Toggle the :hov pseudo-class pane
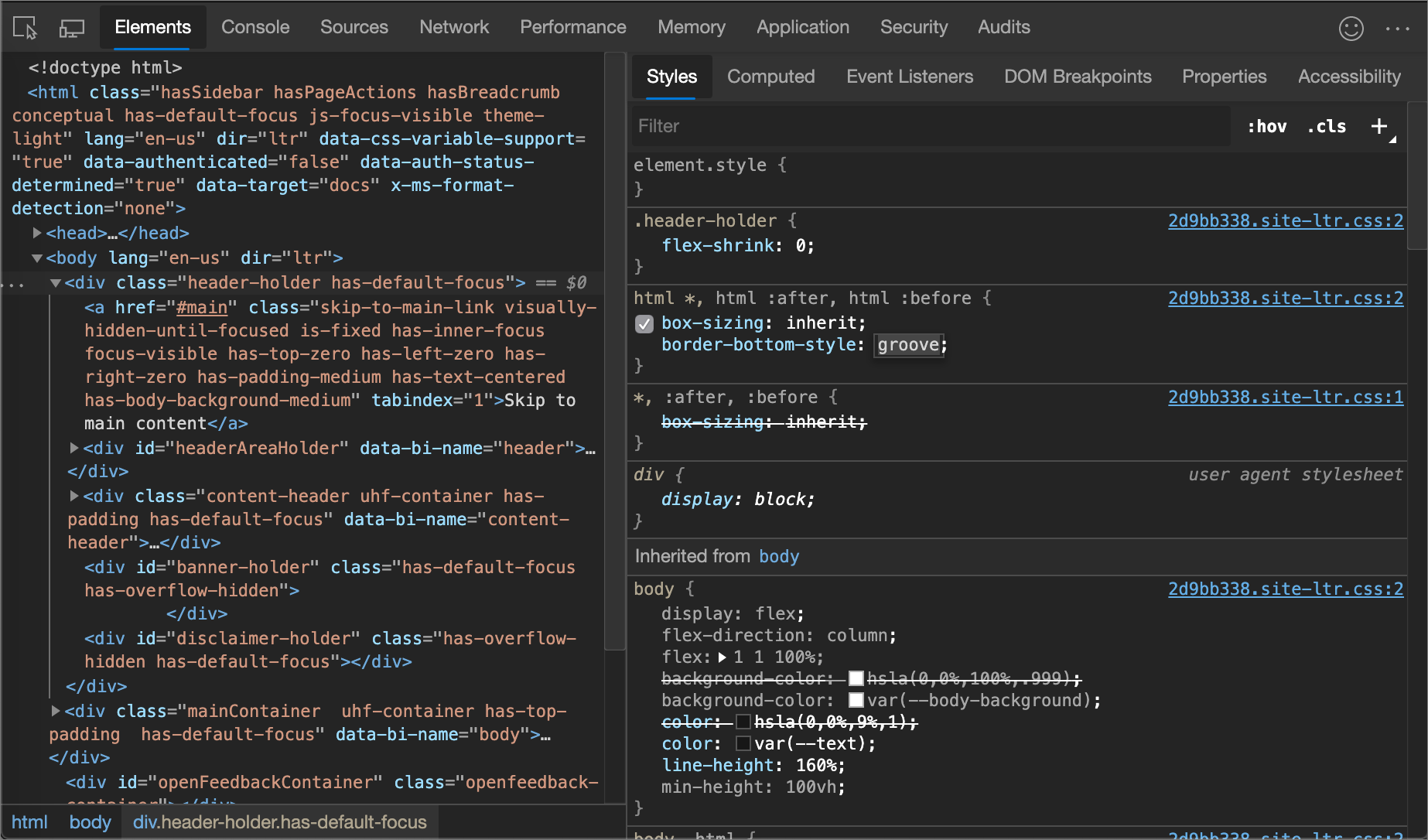The height and width of the screenshot is (840, 1428). point(1266,126)
